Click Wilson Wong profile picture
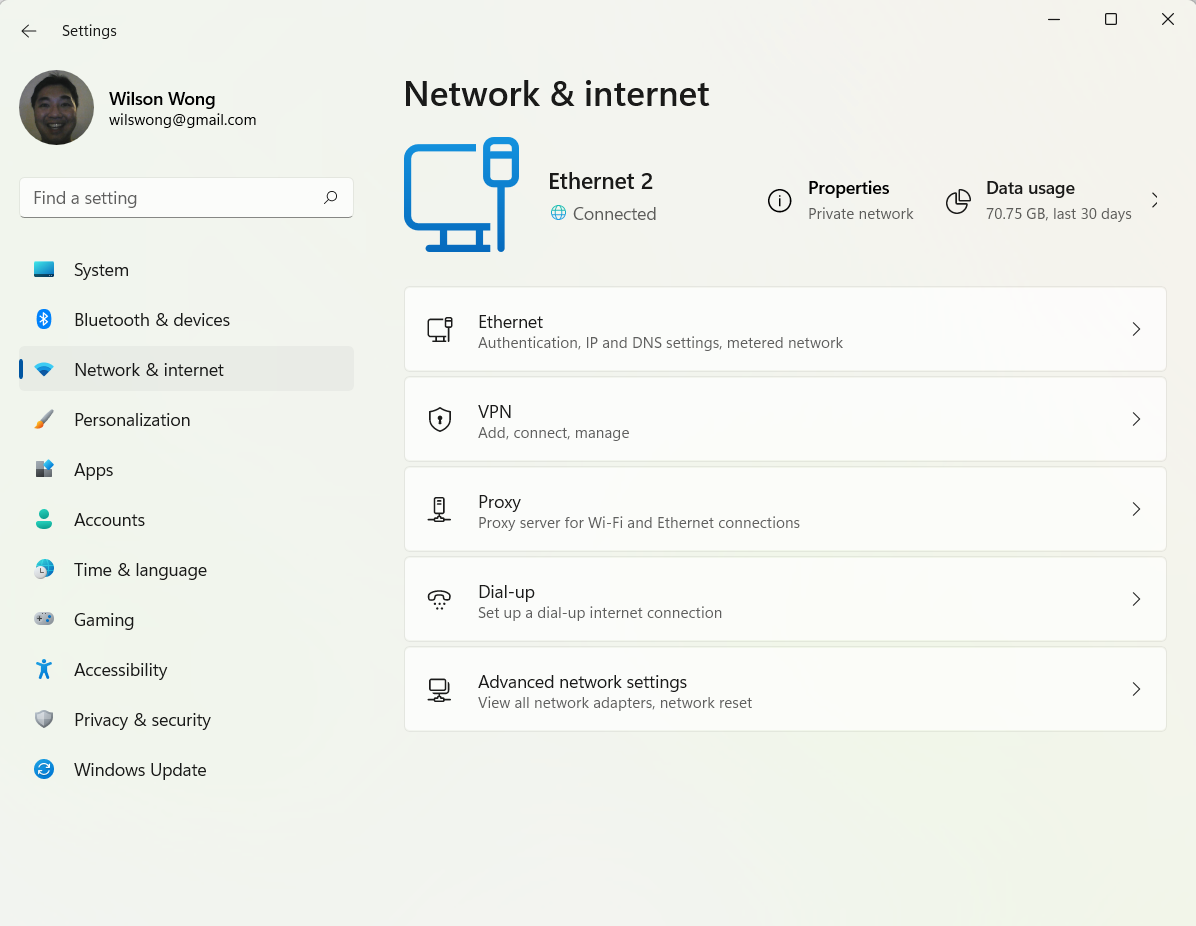 point(56,108)
